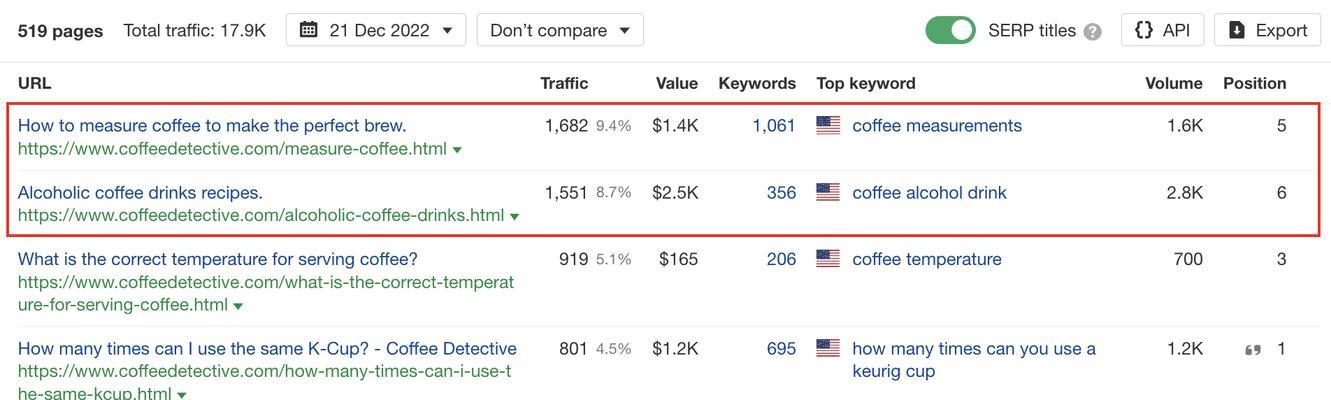1331x400 pixels.
Task: Click the SERP titles help question icon
Action: (x=1092, y=31)
